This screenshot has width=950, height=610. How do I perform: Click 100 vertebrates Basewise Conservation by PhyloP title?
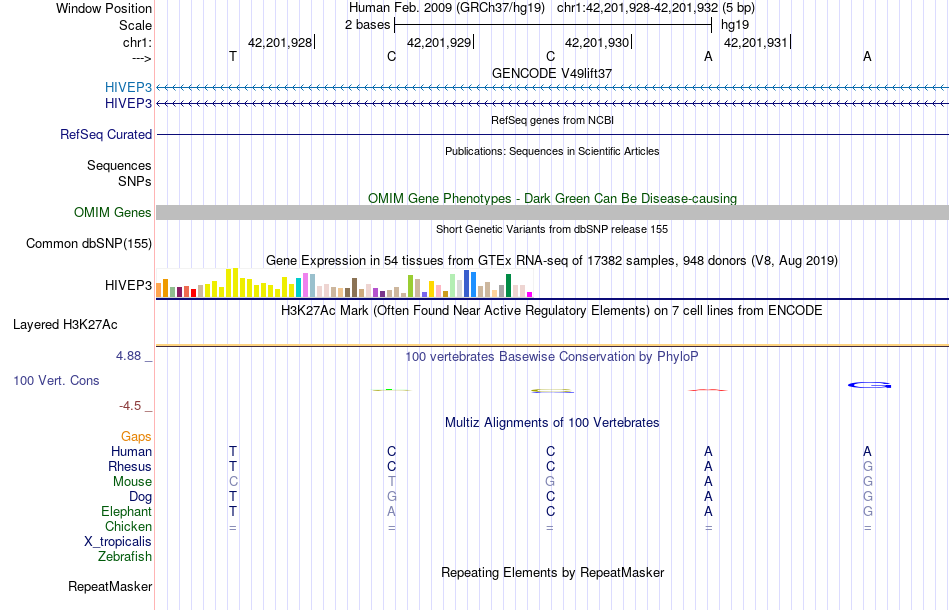coord(551,356)
